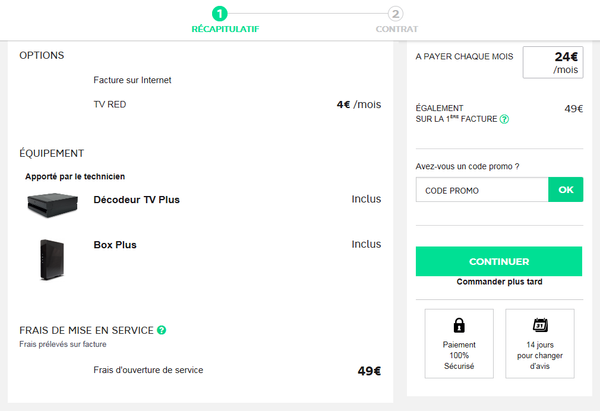This screenshot has height=411, width=600.
Task: Switch to the Récapitulatif step tab
Action: point(225,29)
